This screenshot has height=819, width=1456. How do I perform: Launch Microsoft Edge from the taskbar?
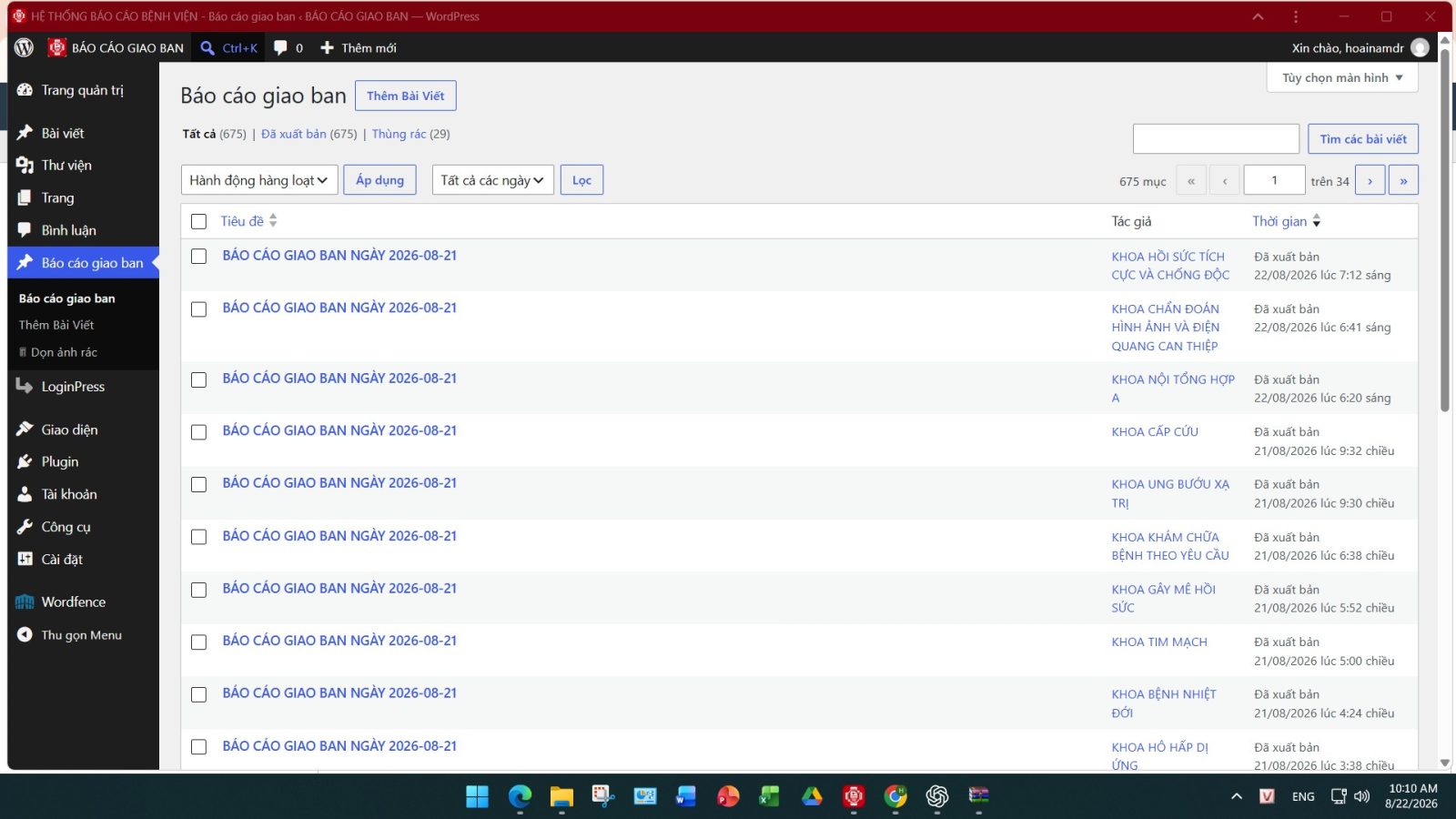pos(520,796)
